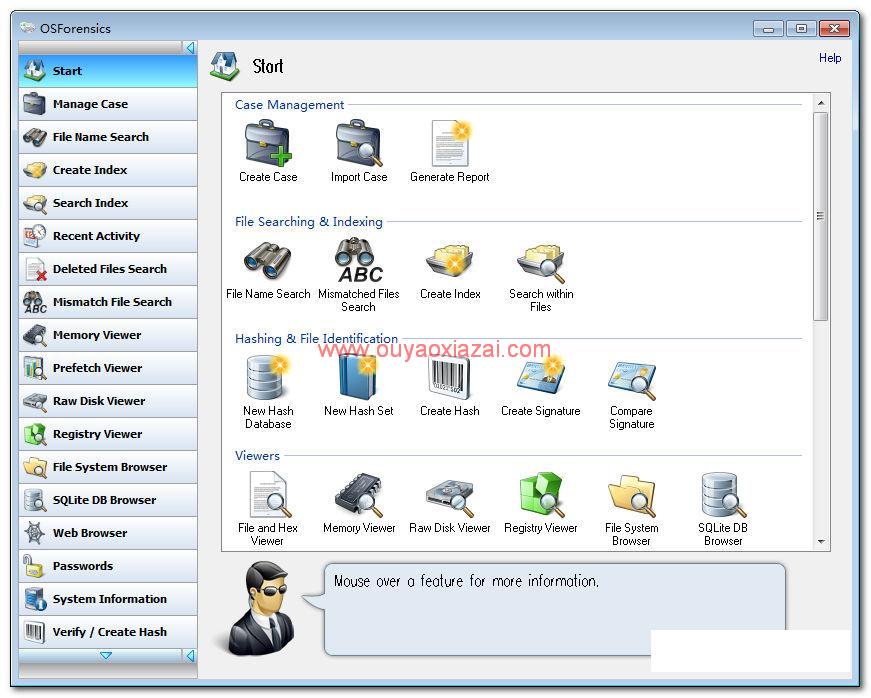Click the New Hash Set book icon
This screenshot has height=698, width=871.
[359, 378]
